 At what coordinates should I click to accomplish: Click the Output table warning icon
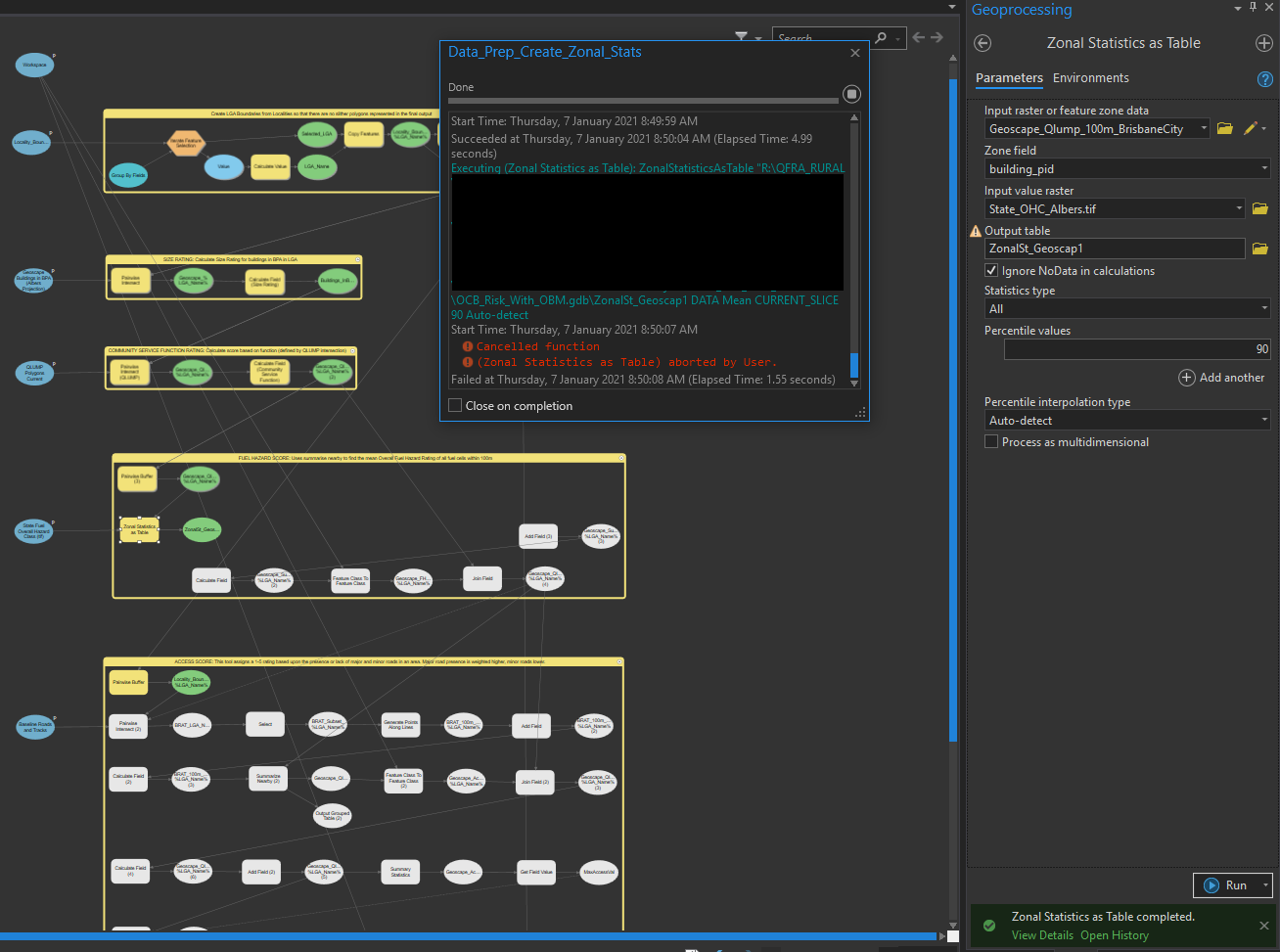pos(975,232)
